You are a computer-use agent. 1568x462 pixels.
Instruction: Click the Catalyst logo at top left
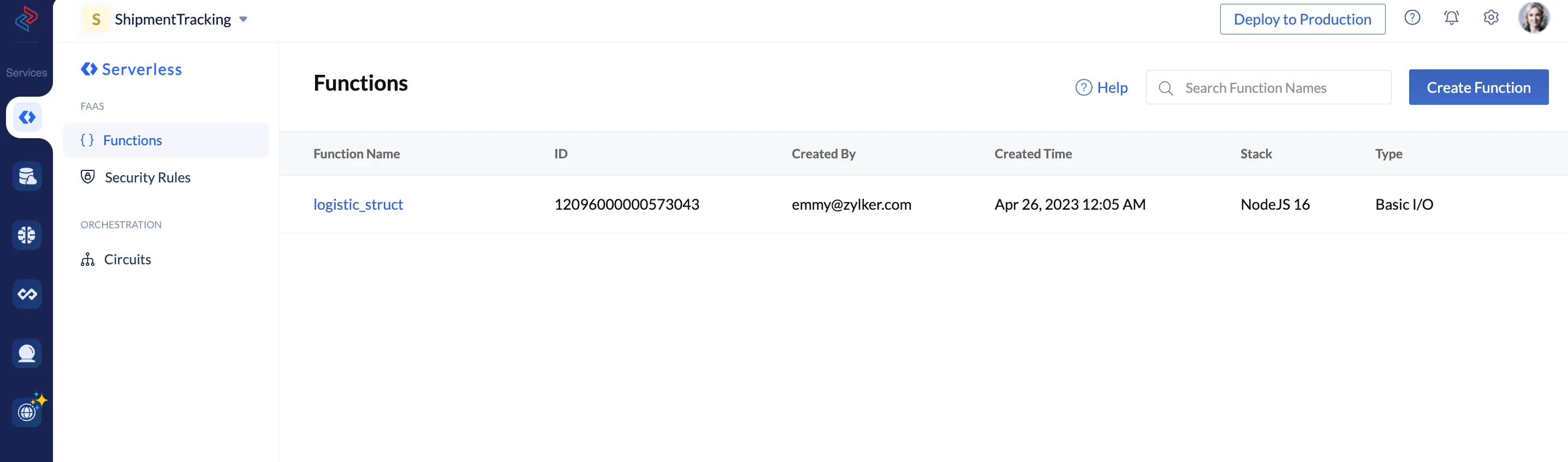click(x=26, y=18)
